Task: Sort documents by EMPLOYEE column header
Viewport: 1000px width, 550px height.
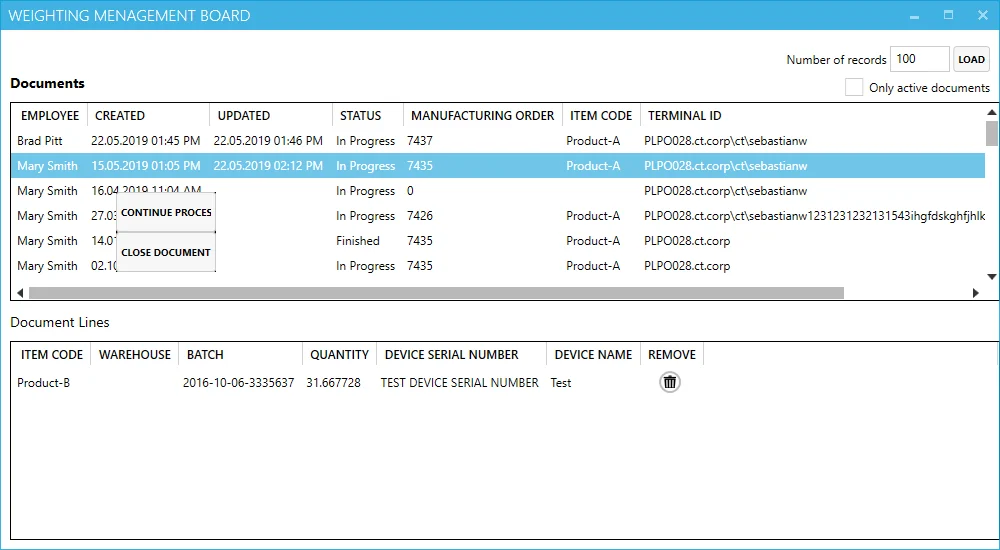Action: pyautogui.click(x=50, y=115)
